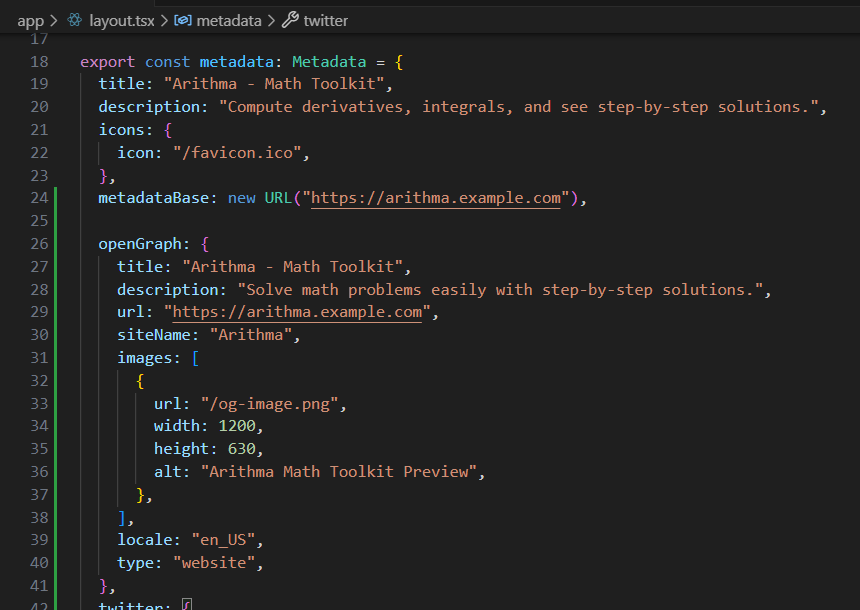Click the wrench property icon before twitter

pos(290,20)
